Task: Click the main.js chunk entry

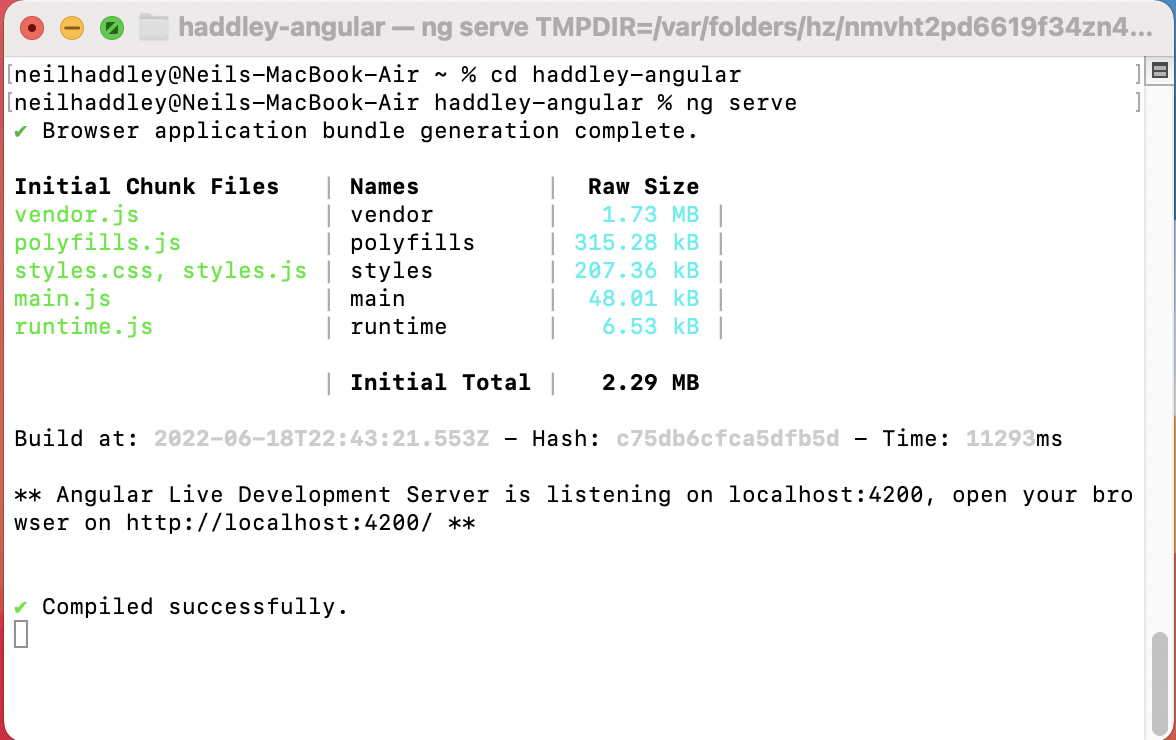Action: [x=63, y=298]
